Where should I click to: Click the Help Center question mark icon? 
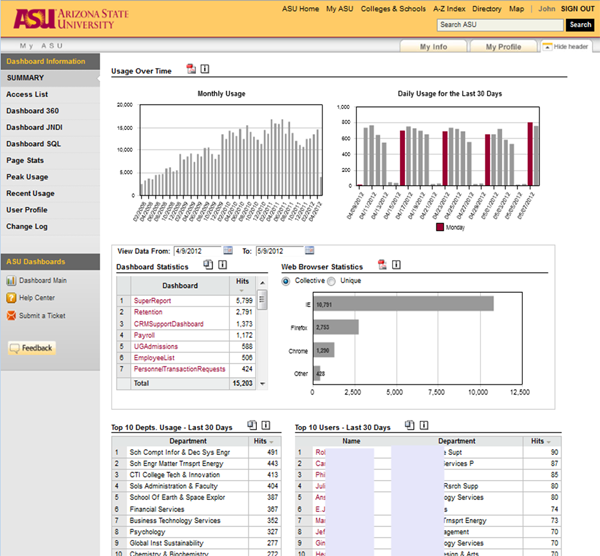pyautogui.click(x=11, y=298)
